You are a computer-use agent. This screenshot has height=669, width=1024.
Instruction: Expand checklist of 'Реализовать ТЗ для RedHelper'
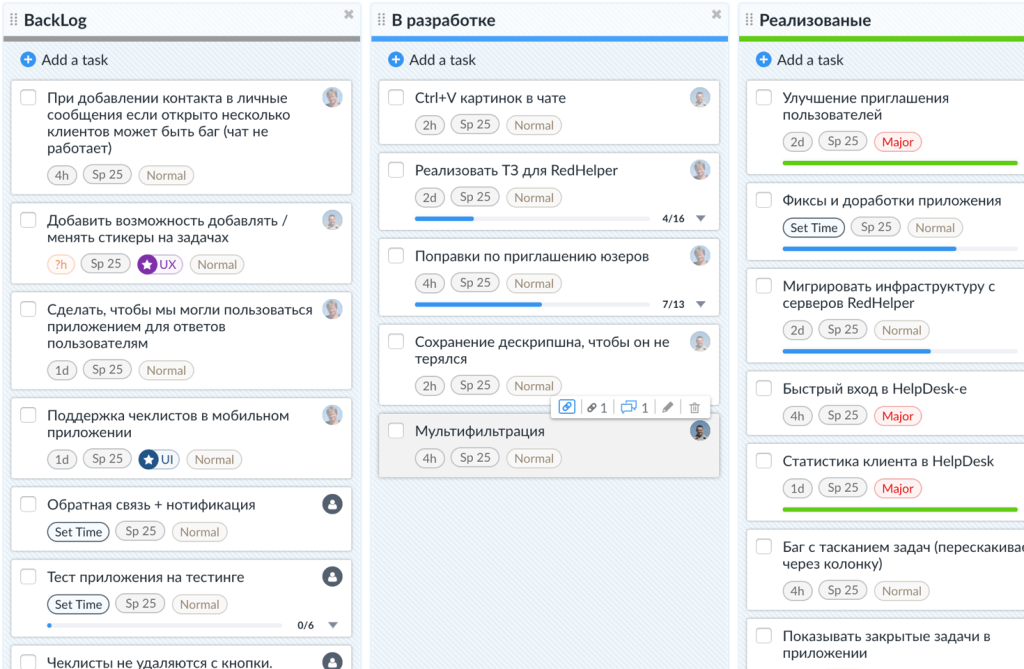[700, 219]
